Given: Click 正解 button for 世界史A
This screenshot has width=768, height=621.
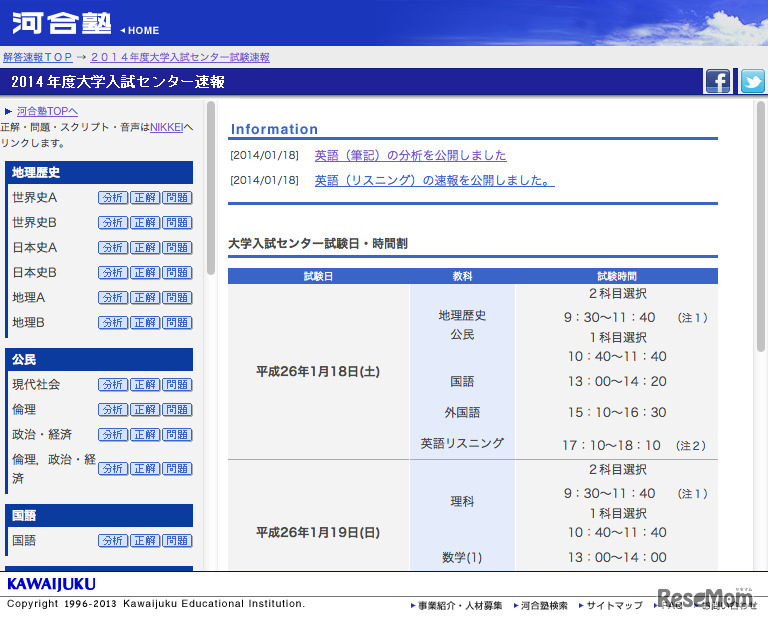Looking at the screenshot, I should (145, 197).
